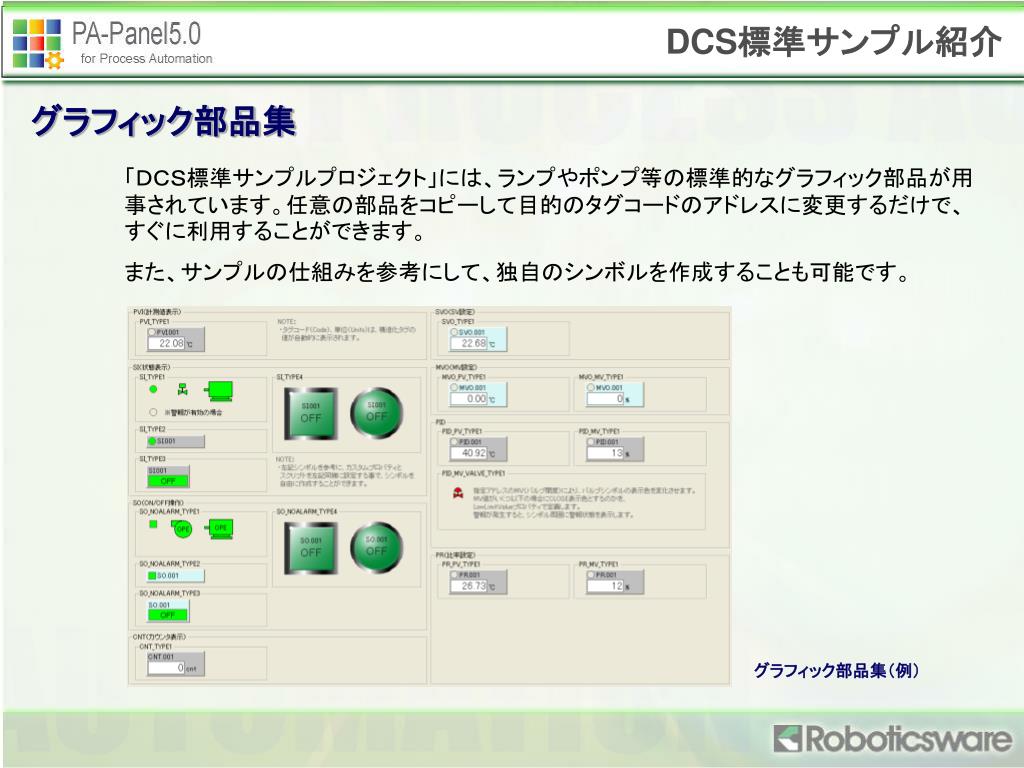
Task: Click the PID PV value field showing 40.92
Action: point(470,453)
